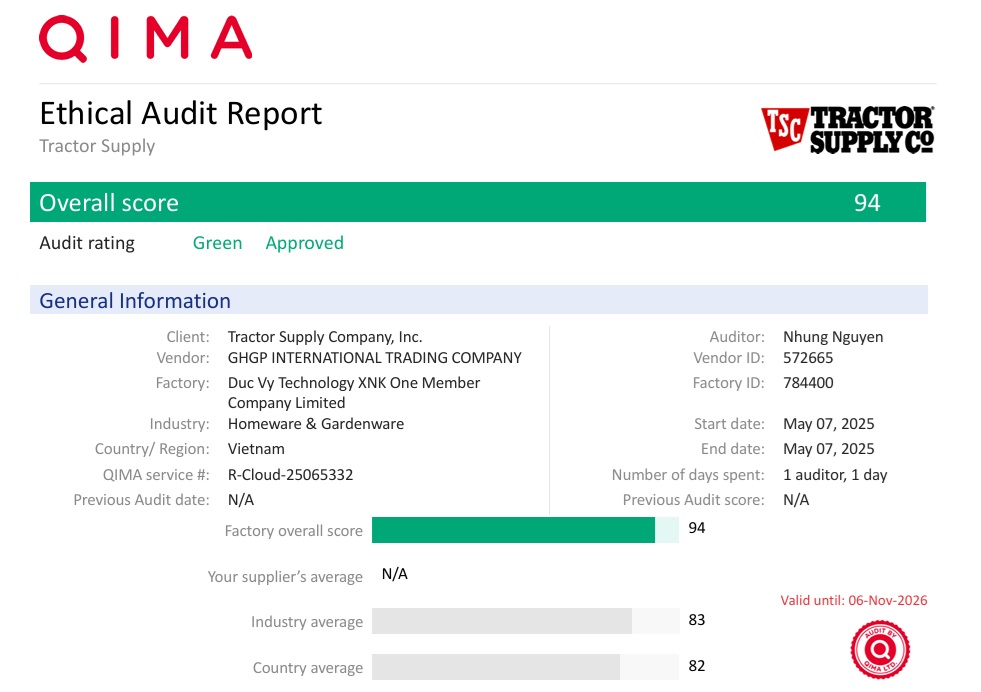This screenshot has width=981, height=692.
Task: Click the Industry average gray bar
Action: (501, 621)
